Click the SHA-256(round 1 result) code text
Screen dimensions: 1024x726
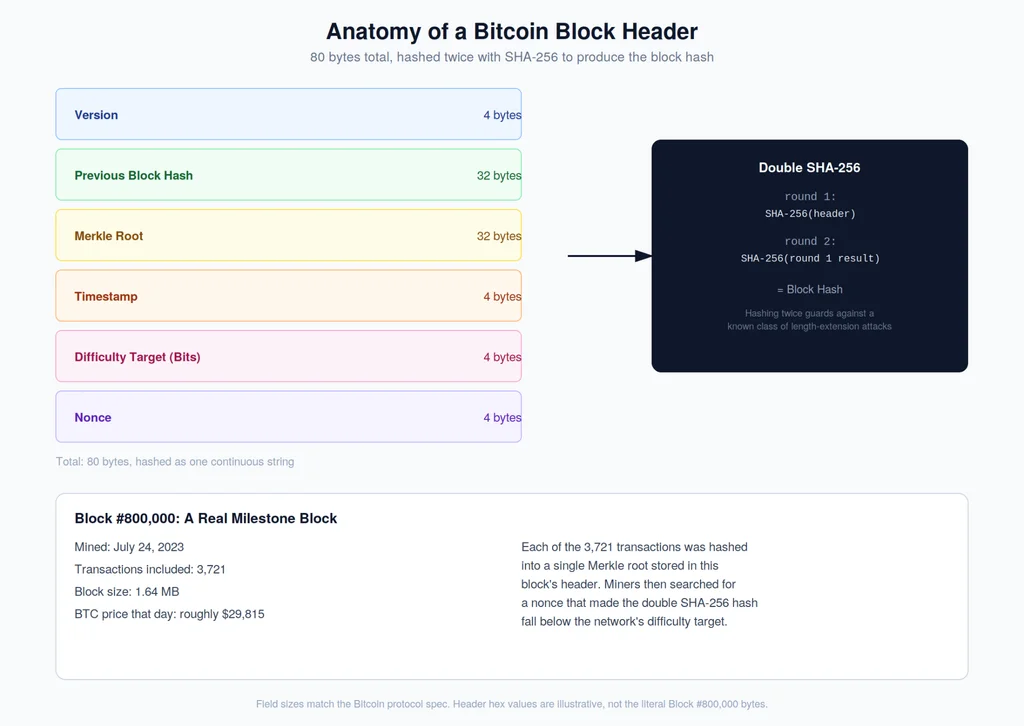[x=810, y=259]
